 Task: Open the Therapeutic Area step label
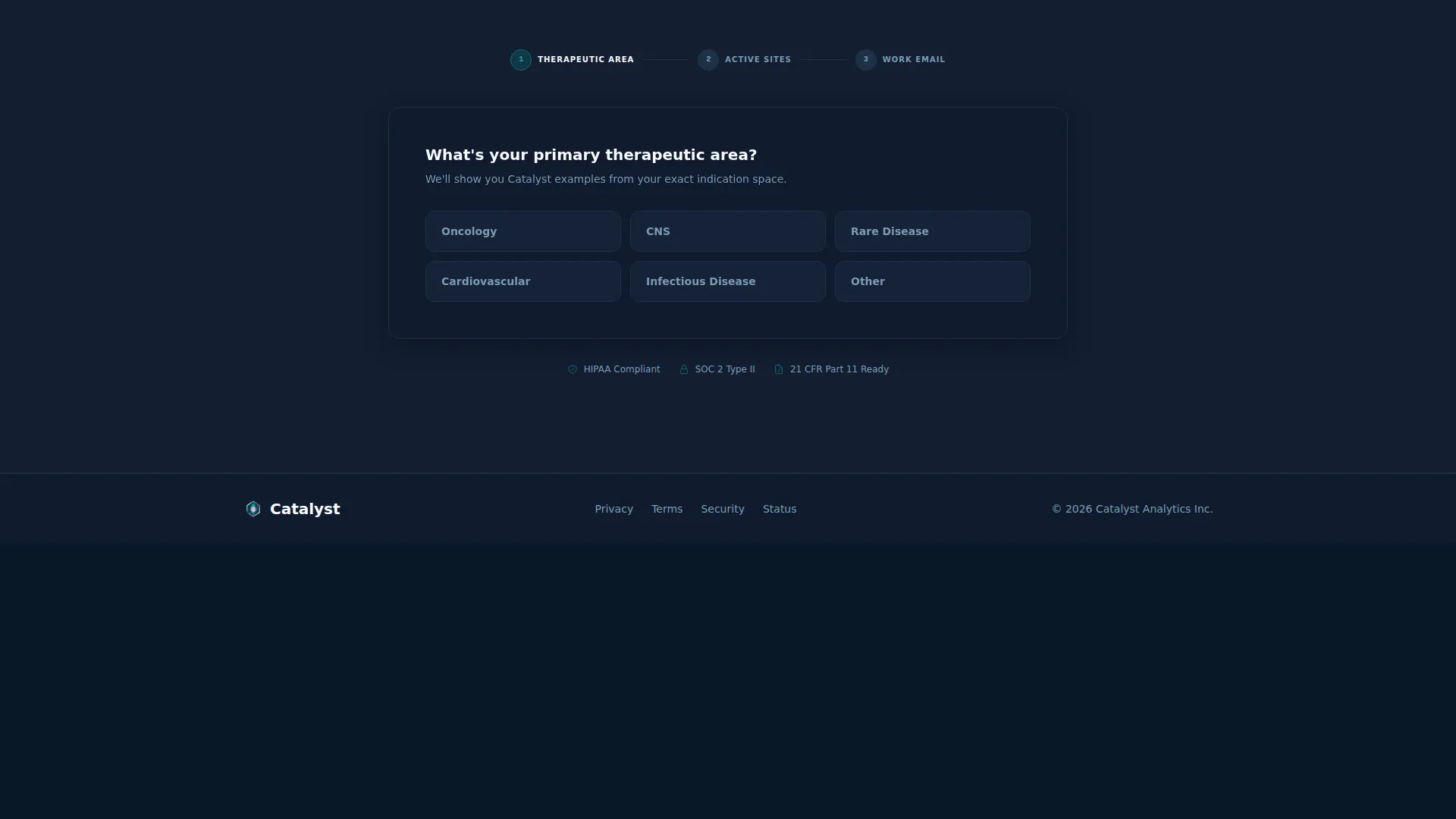tap(585, 60)
